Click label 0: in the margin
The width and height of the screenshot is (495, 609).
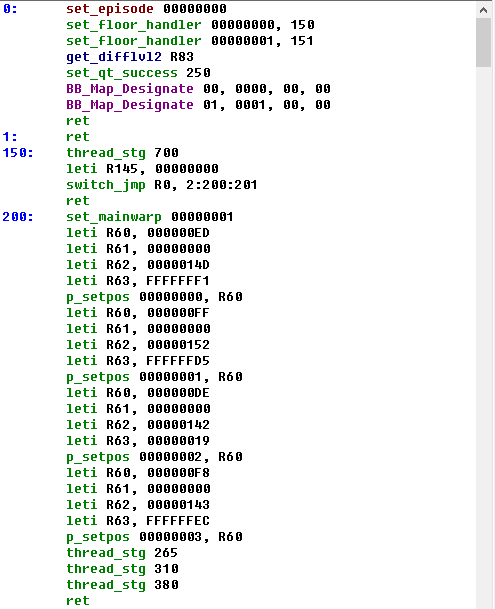(10, 9)
